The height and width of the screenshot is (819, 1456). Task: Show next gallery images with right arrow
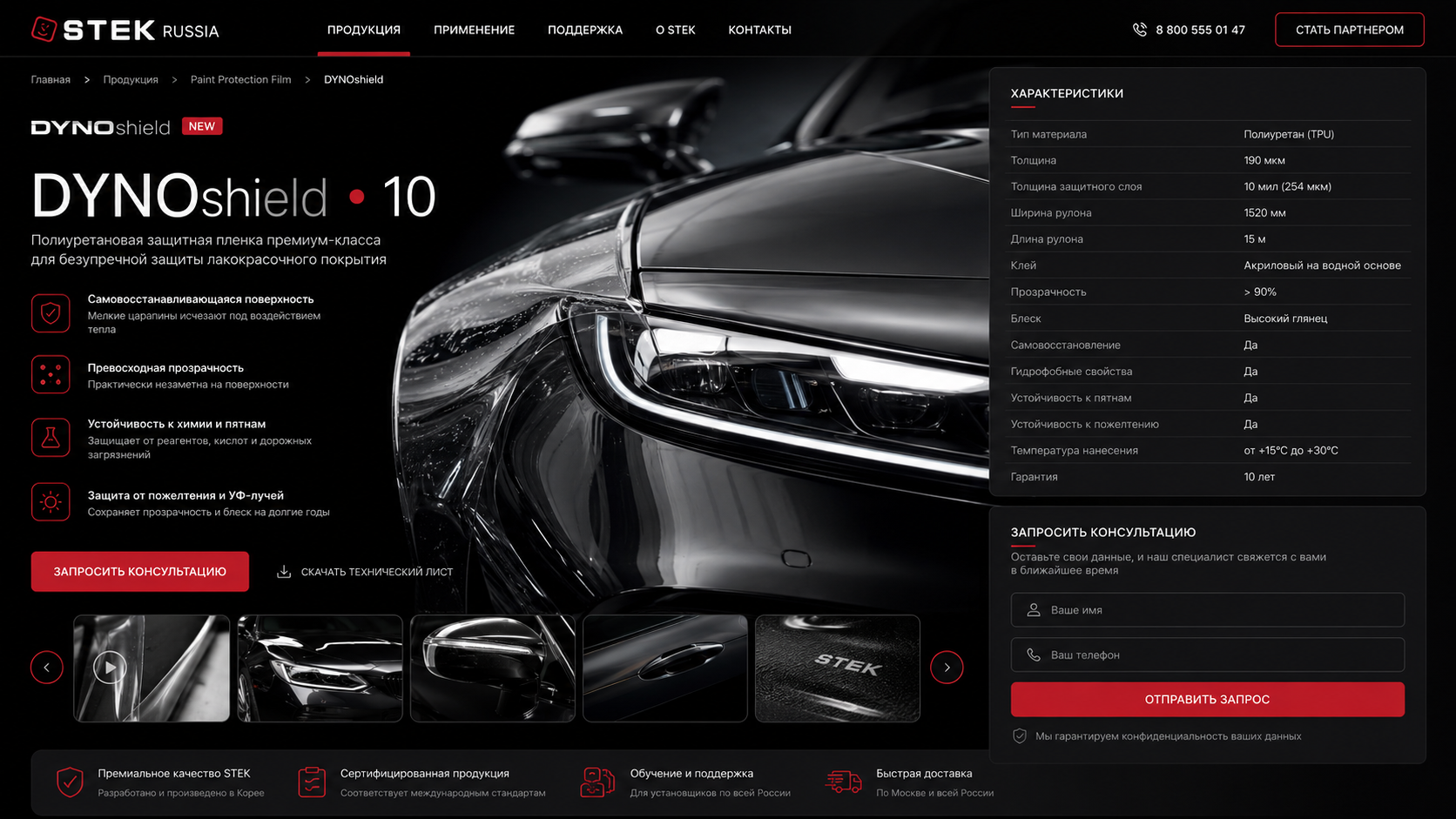(x=947, y=668)
